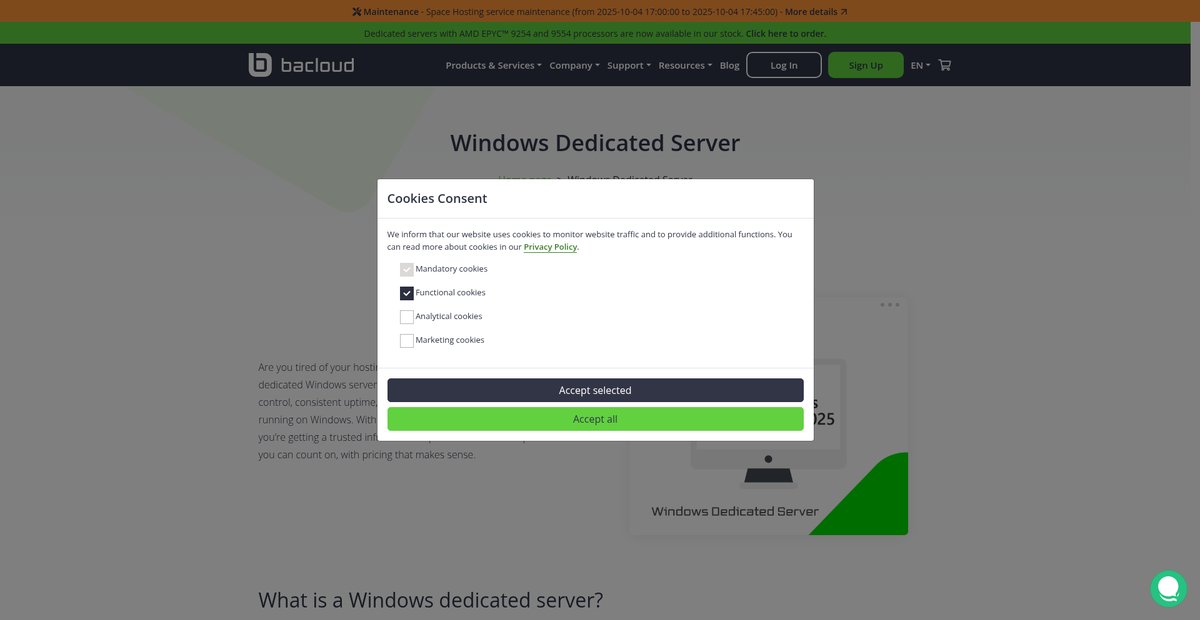The width and height of the screenshot is (1200, 620).
Task: Expand the Support dropdown
Action: [629, 65]
